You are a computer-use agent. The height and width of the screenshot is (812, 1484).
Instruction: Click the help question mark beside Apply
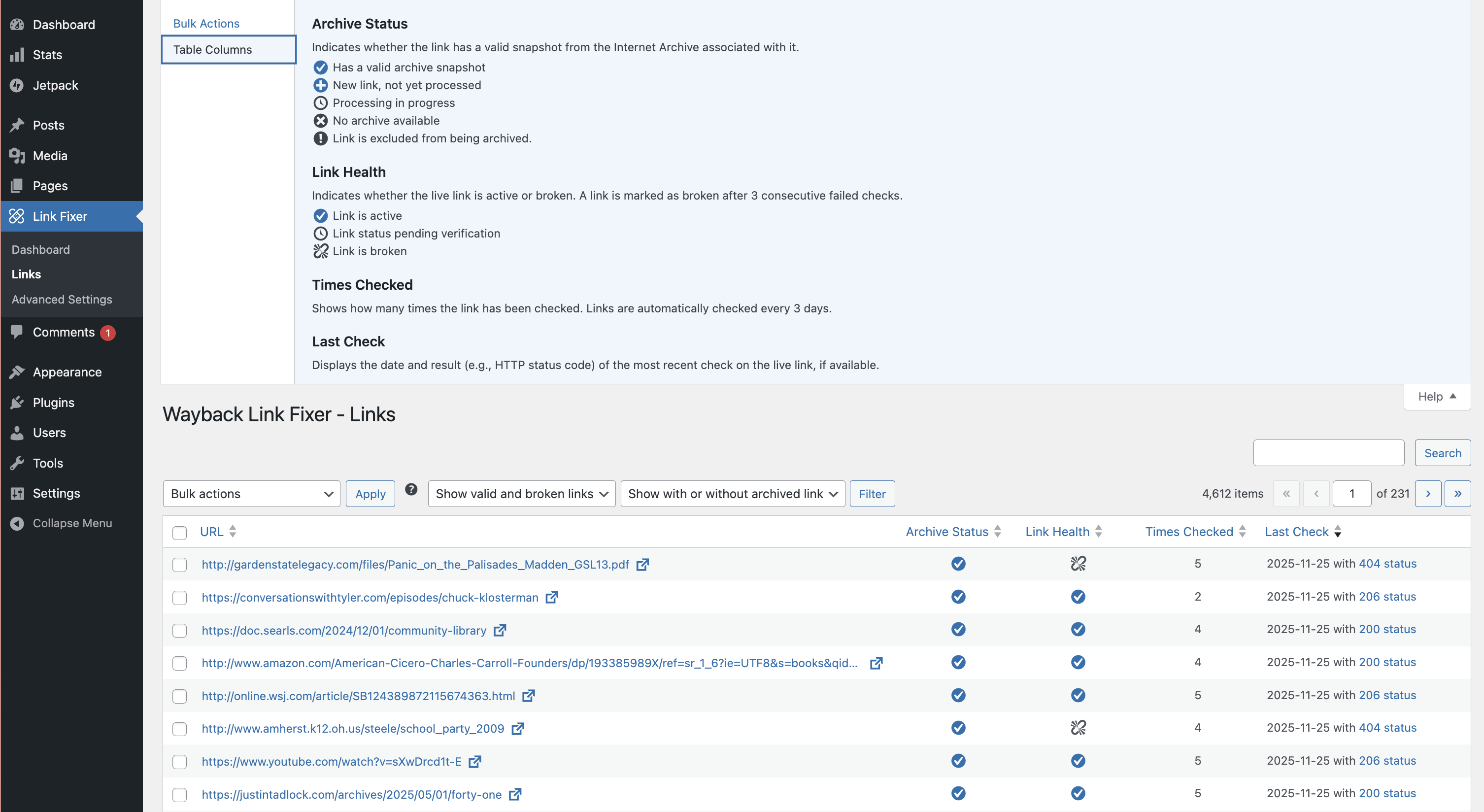tap(411, 489)
